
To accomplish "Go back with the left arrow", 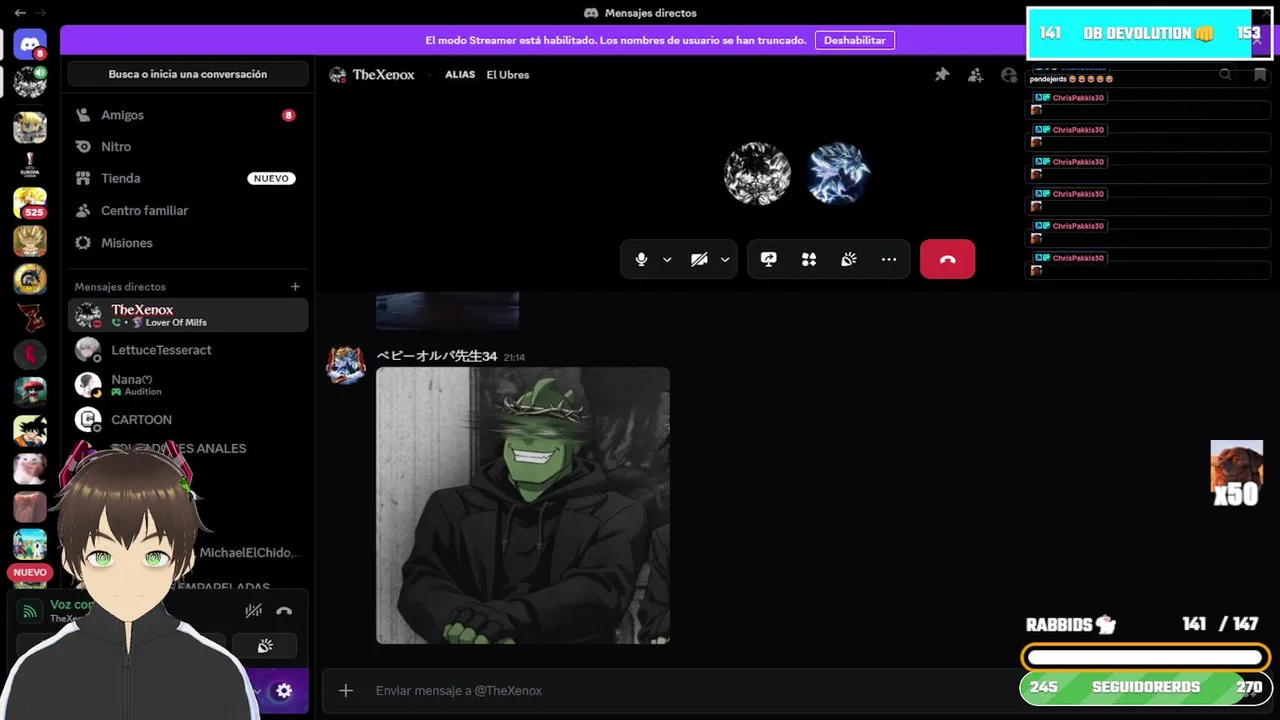I will (x=20, y=13).
